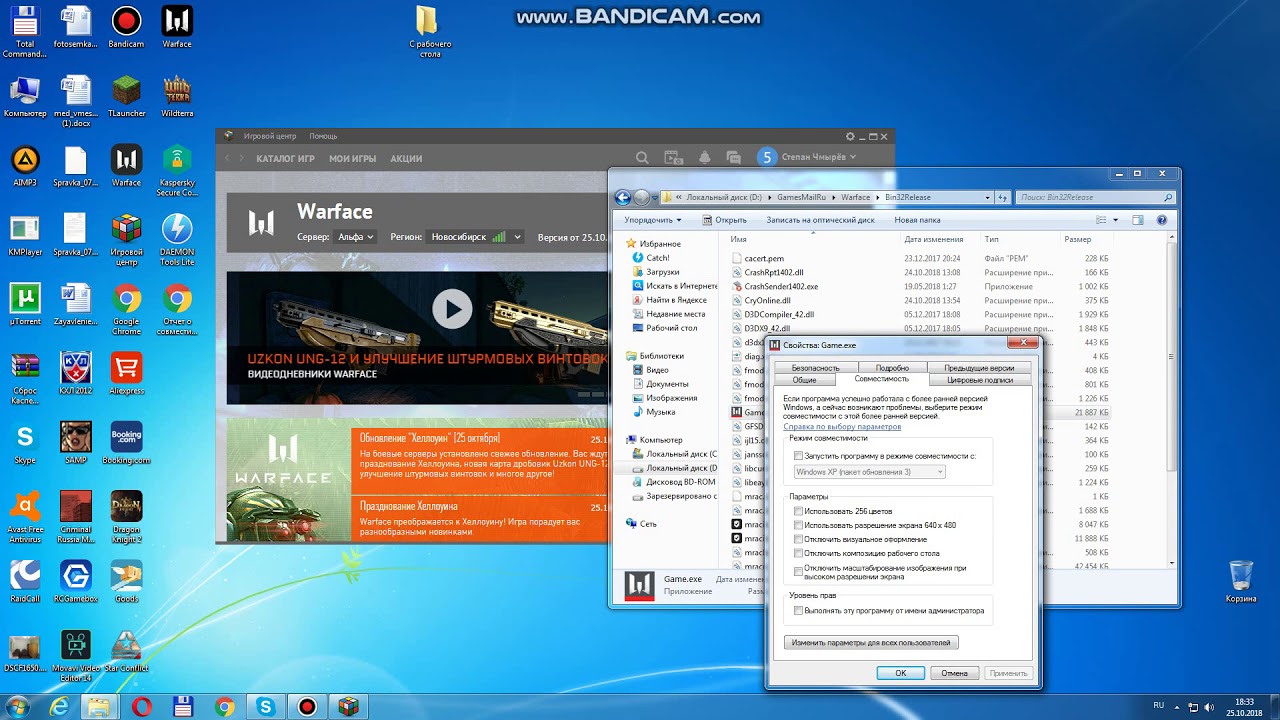Switch to the 'Цифровые подписи' tab
The image size is (1280, 720).
[980, 380]
